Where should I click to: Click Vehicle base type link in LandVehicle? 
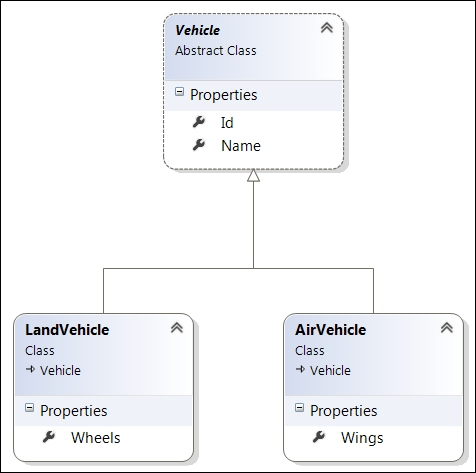point(60,370)
